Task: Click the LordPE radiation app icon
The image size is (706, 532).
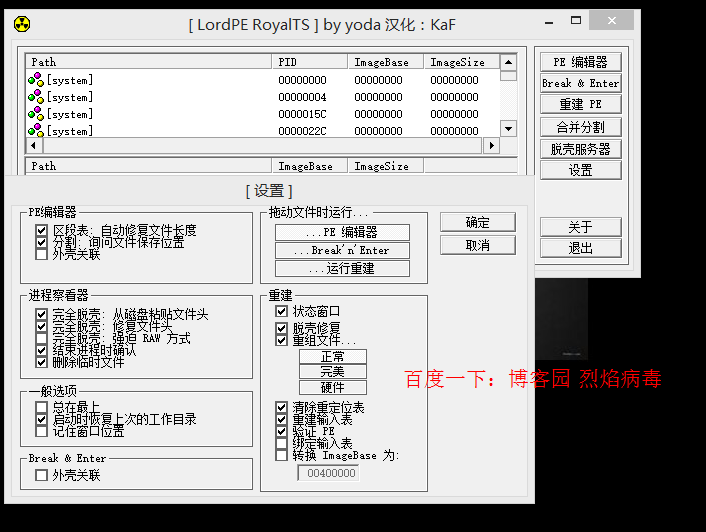Action: (x=22, y=24)
